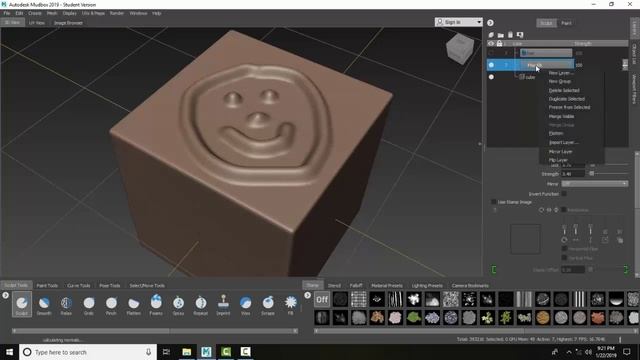Open the File menu
The image size is (640, 360).
[7, 13]
